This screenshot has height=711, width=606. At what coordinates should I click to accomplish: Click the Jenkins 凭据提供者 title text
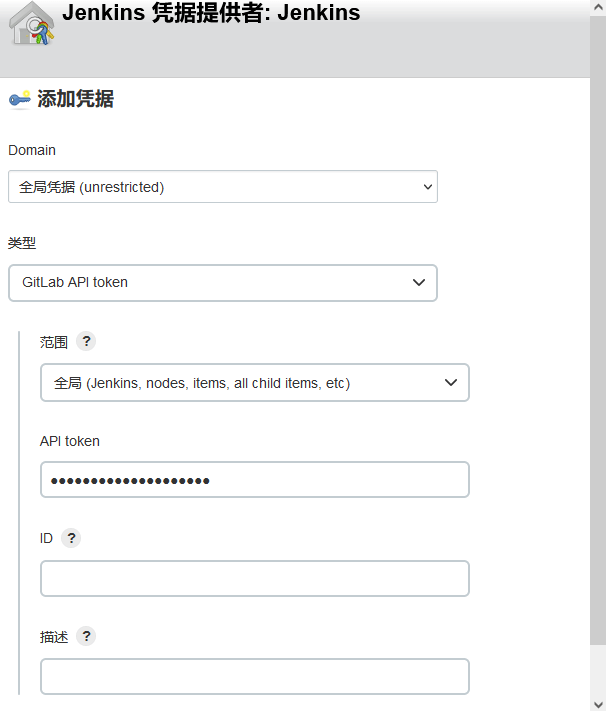click(211, 13)
